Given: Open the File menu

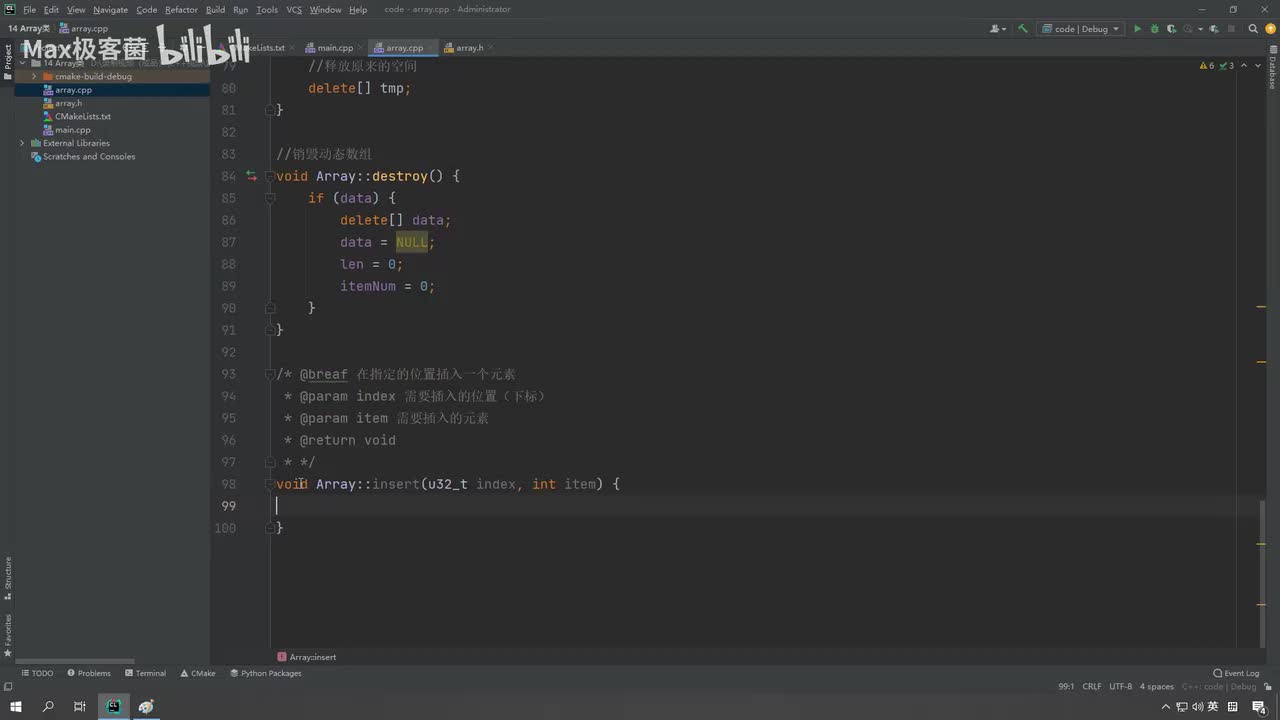Looking at the screenshot, I should click(x=30, y=9).
